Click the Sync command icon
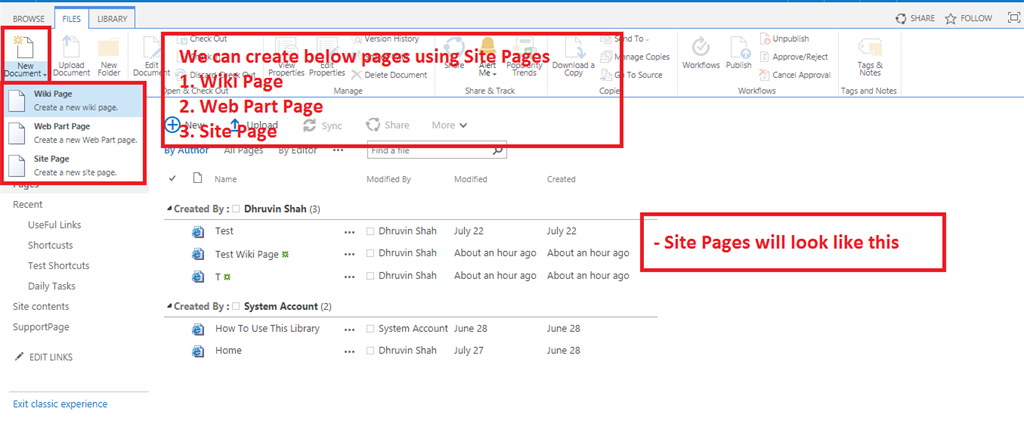 [x=310, y=125]
